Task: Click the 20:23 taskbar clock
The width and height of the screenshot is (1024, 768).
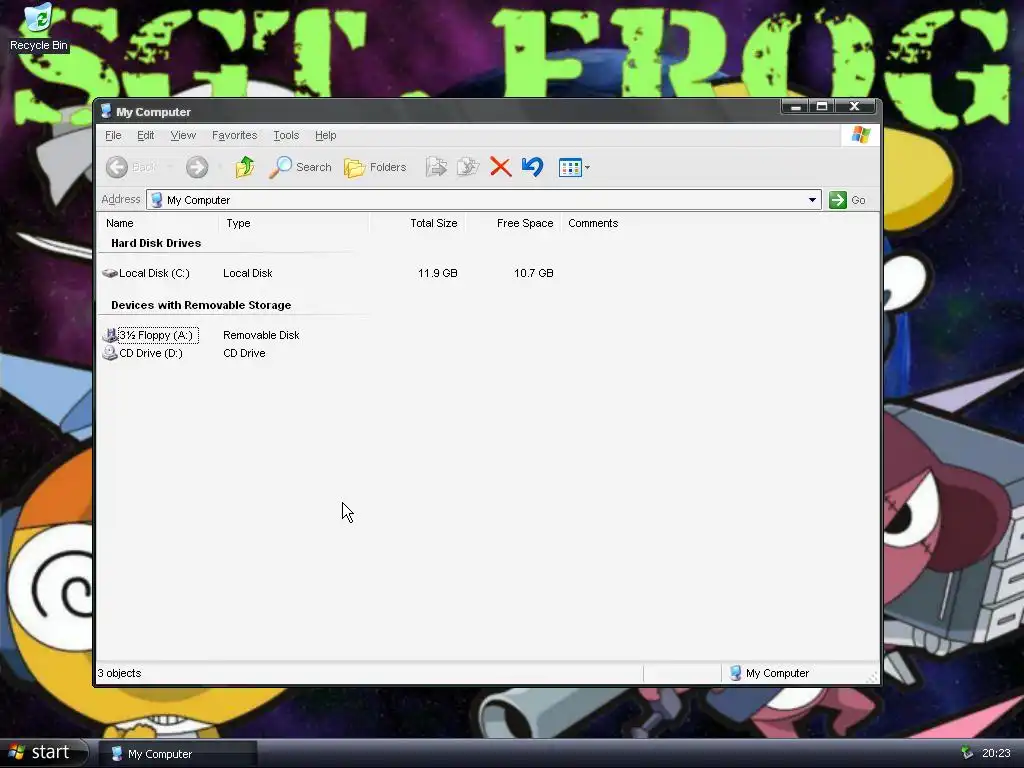Action: coord(996,754)
